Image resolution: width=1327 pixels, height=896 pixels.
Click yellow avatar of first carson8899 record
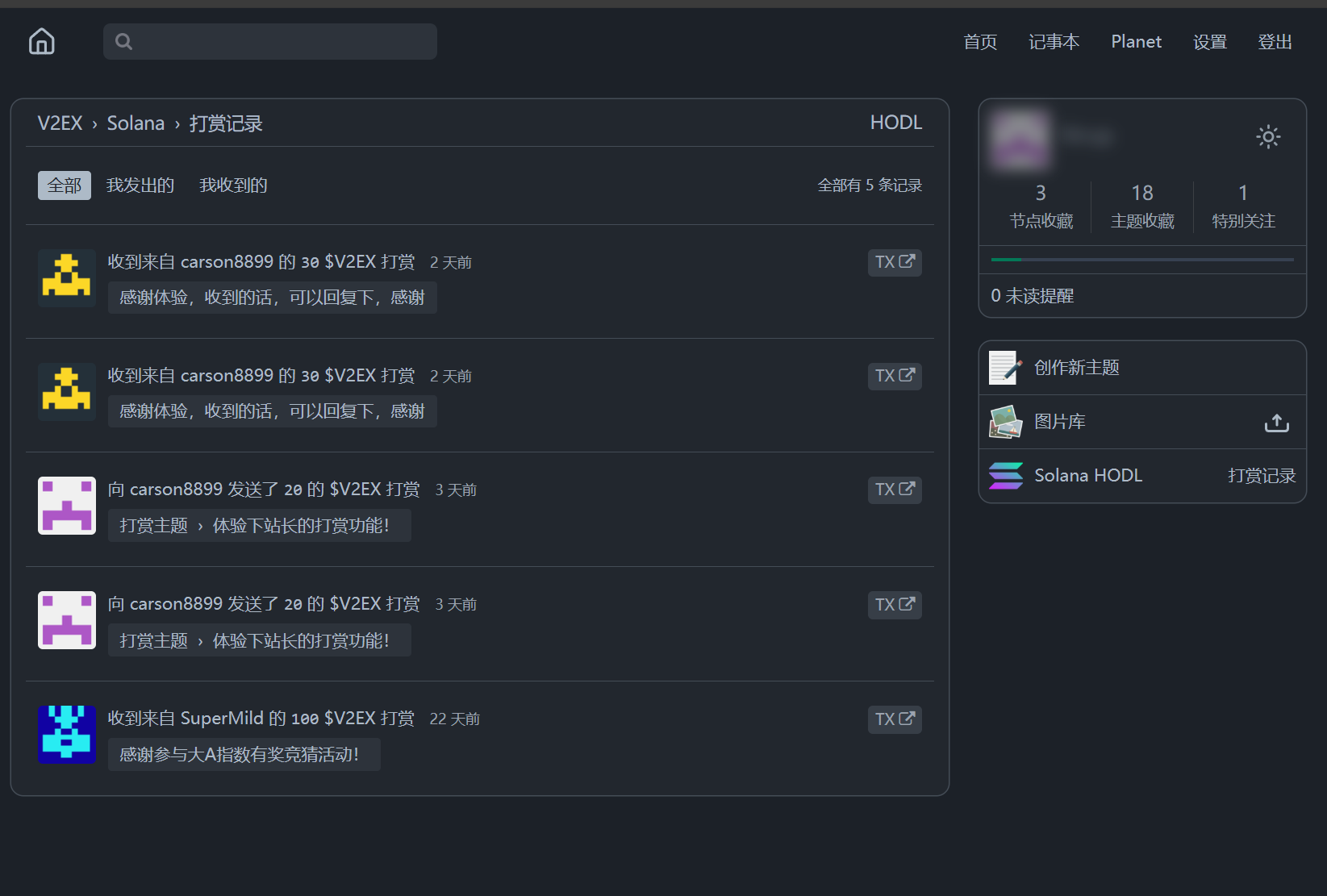point(67,278)
